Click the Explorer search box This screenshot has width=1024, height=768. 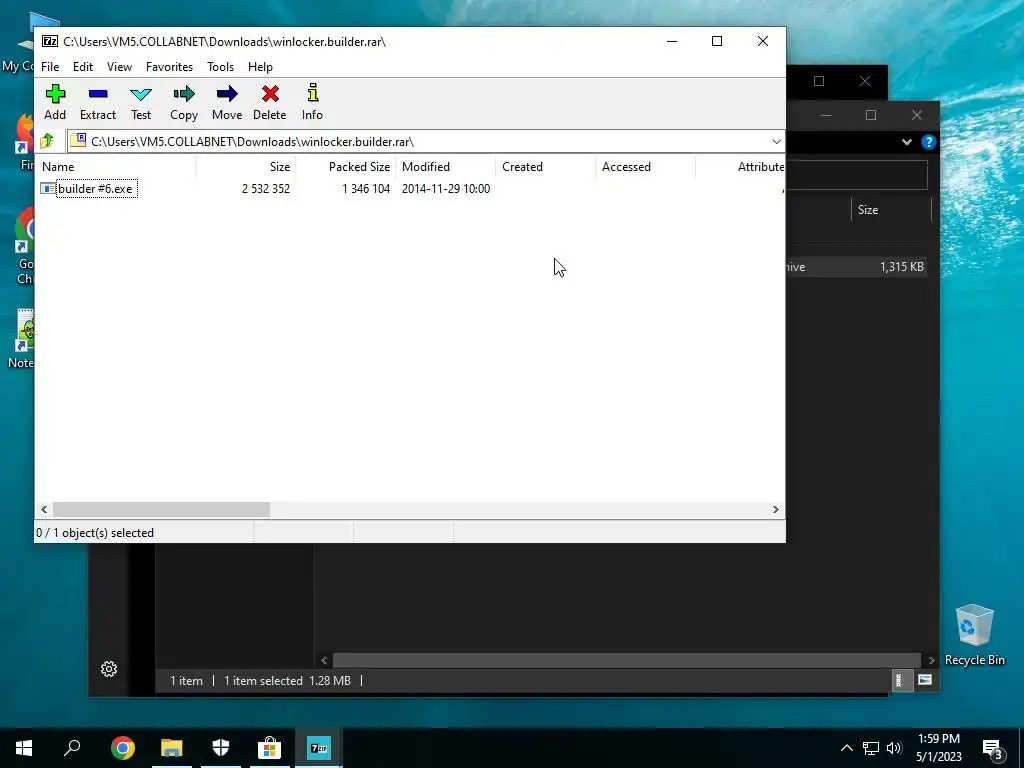pos(857,175)
